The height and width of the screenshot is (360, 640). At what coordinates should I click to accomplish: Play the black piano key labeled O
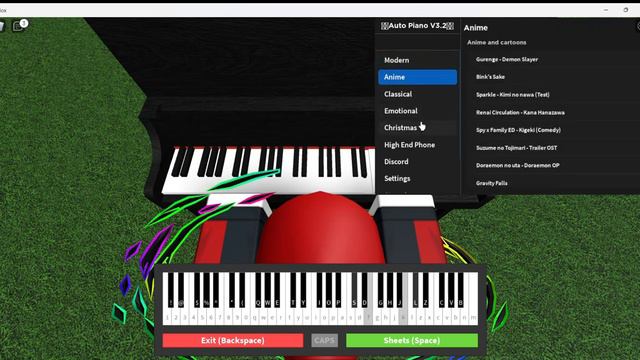(x=329, y=290)
